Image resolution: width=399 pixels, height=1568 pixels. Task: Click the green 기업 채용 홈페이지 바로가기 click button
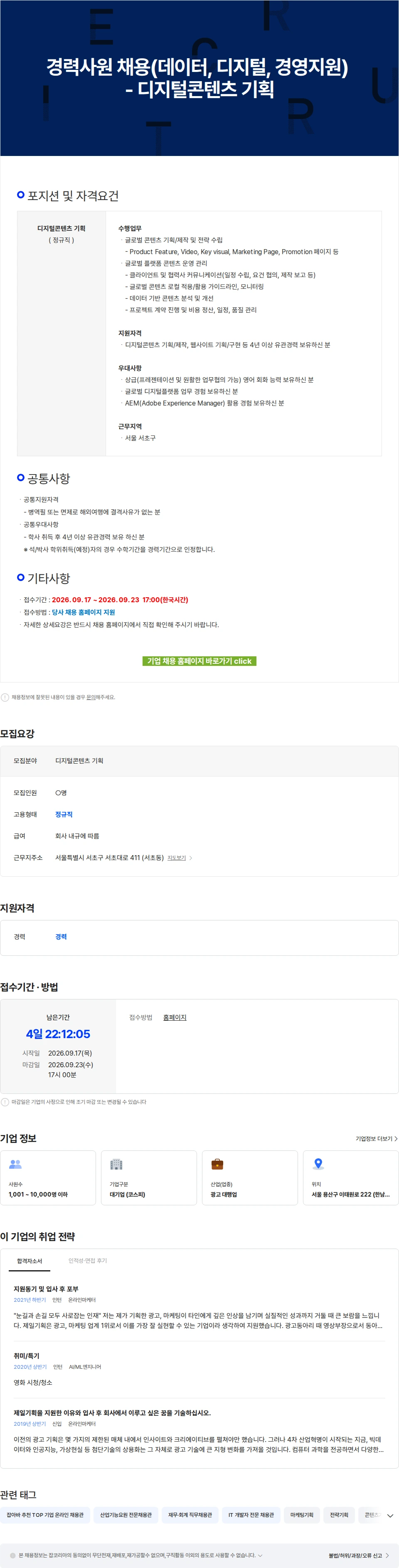tap(199, 660)
